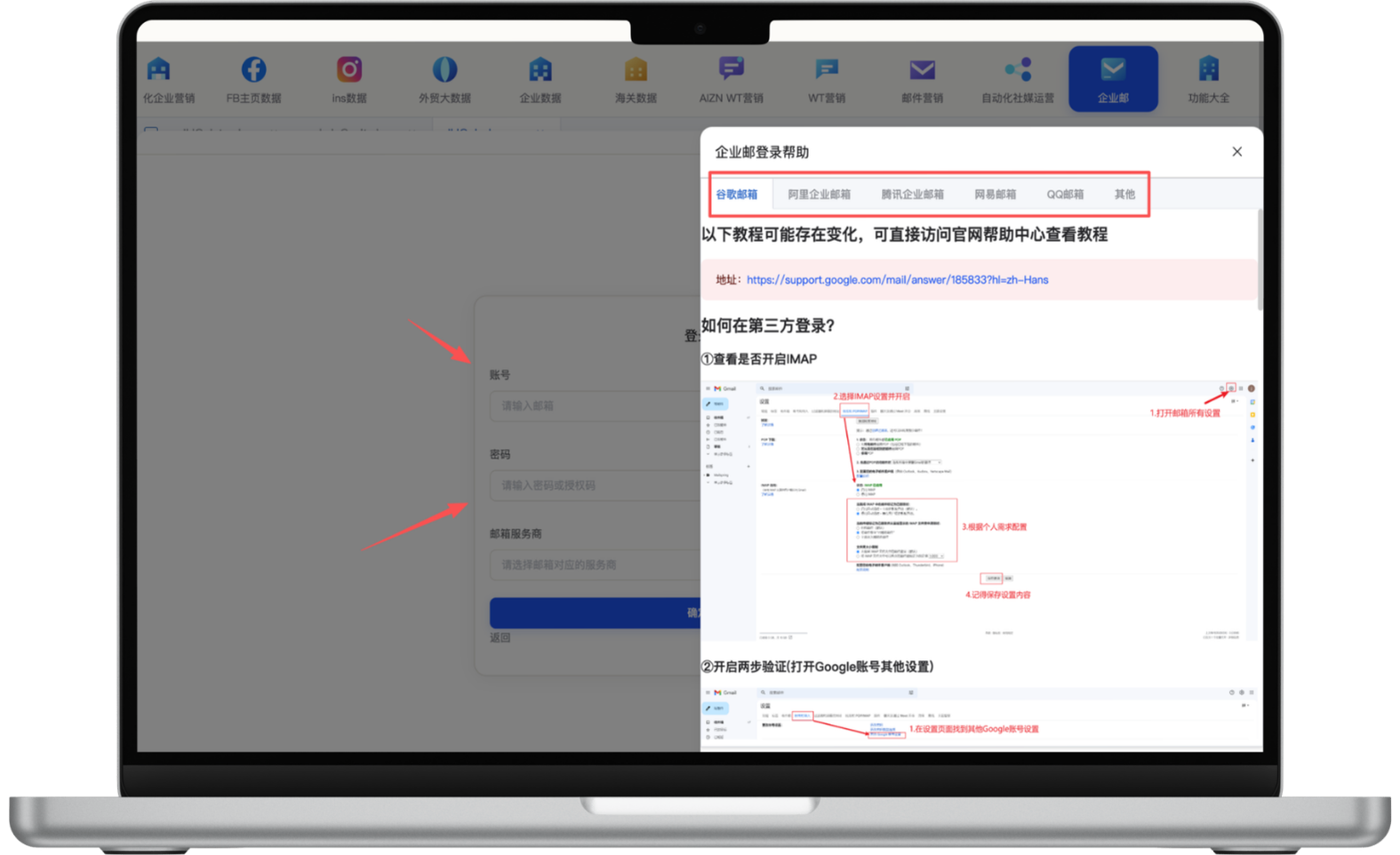Click the ①查看是否开启IMAP step text
Image resolution: width=1400 pixels, height=855 pixels.
point(759,359)
